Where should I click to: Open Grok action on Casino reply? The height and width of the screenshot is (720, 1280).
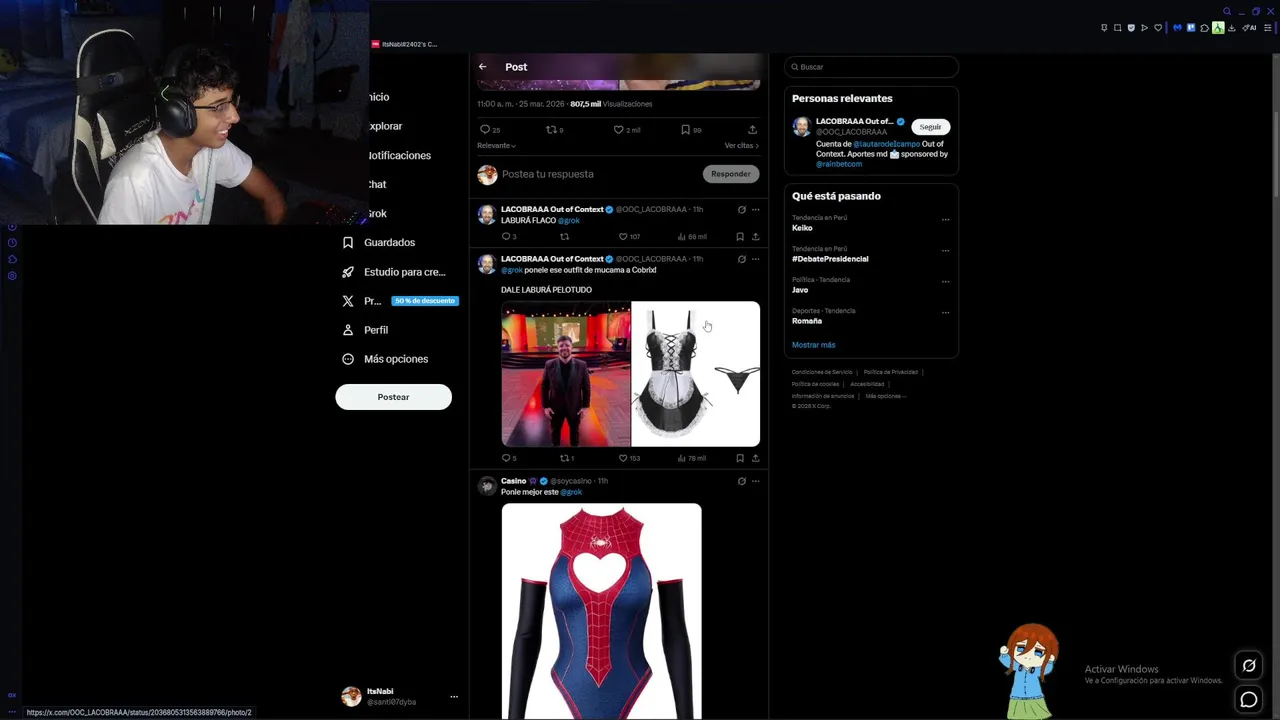(741, 481)
